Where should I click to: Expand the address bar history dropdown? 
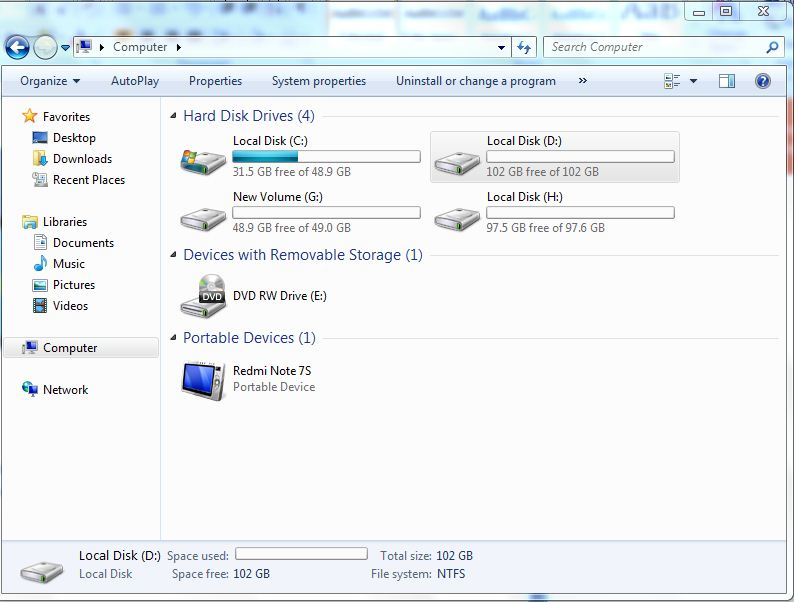click(x=502, y=47)
